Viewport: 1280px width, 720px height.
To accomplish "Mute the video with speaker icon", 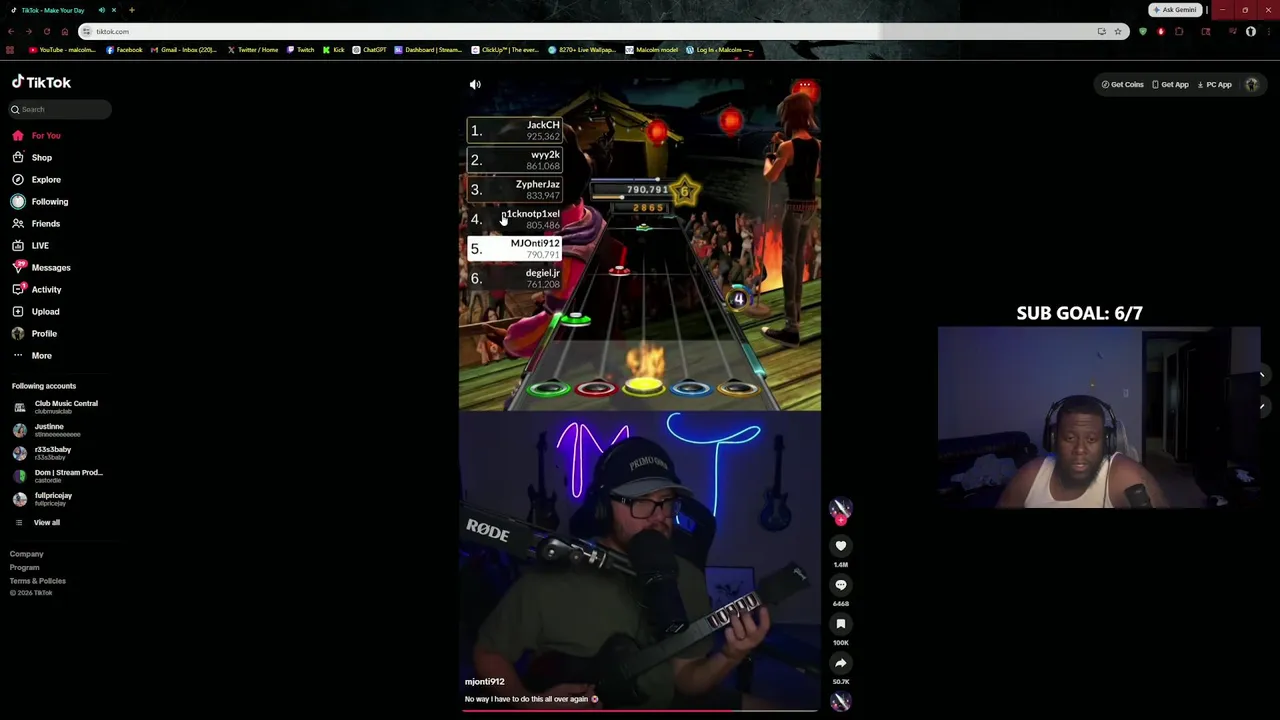I will point(475,85).
